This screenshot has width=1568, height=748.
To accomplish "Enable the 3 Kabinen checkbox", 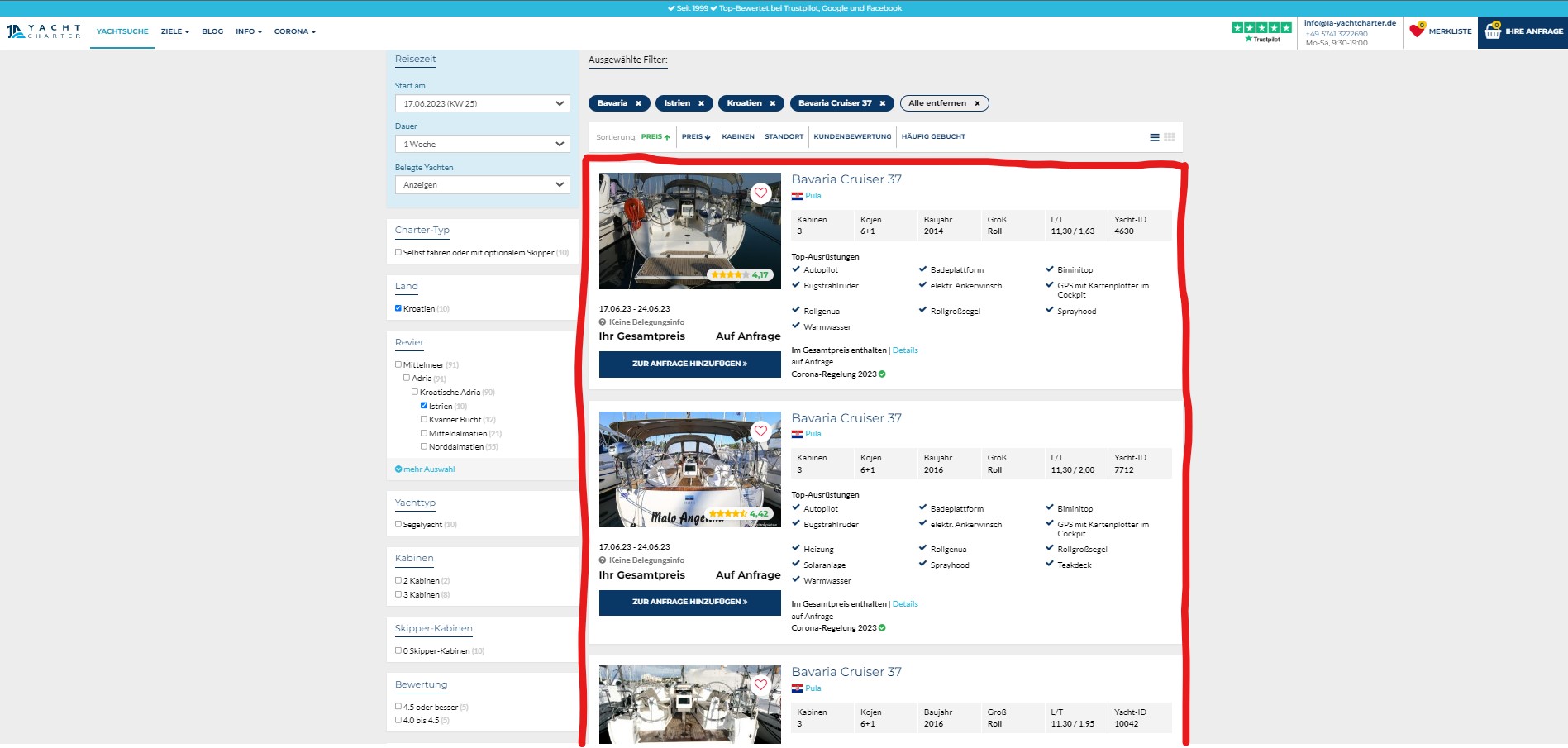I will 398,594.
